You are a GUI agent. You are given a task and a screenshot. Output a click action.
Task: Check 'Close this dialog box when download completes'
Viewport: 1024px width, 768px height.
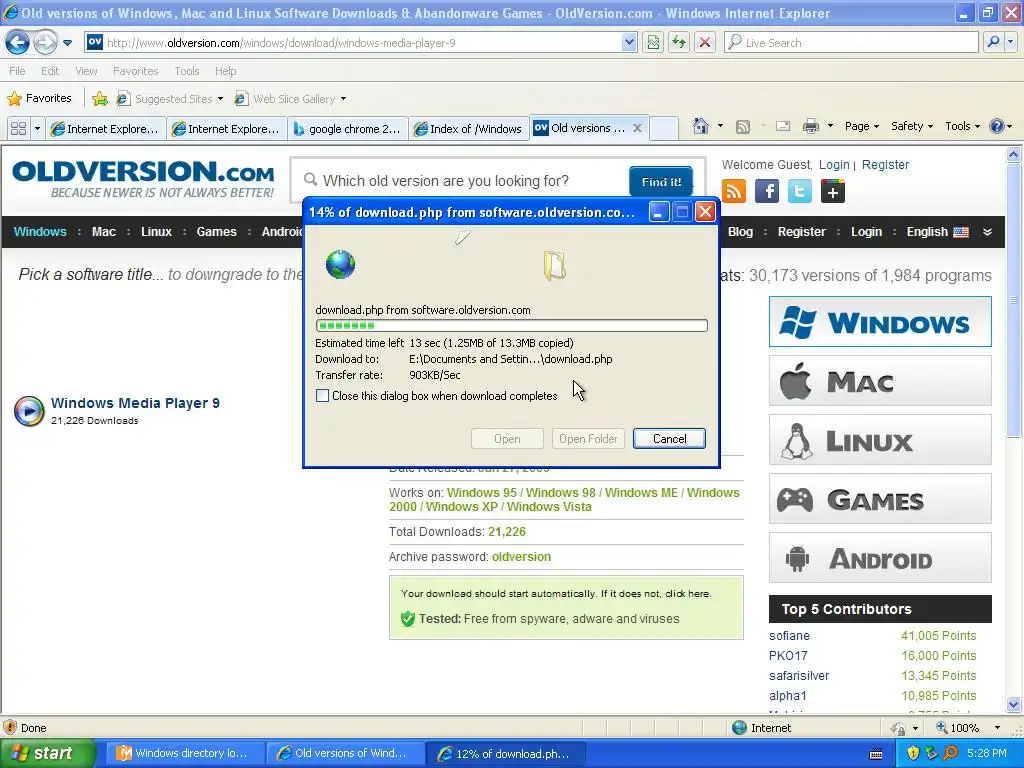click(x=322, y=395)
